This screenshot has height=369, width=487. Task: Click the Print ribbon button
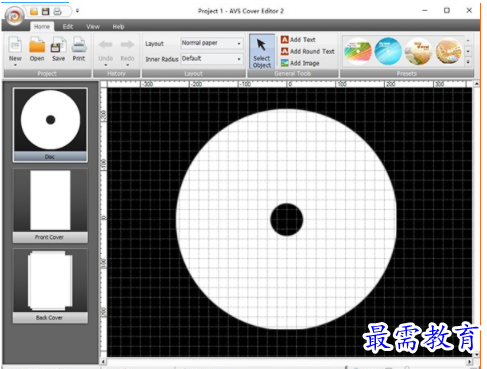click(x=79, y=49)
